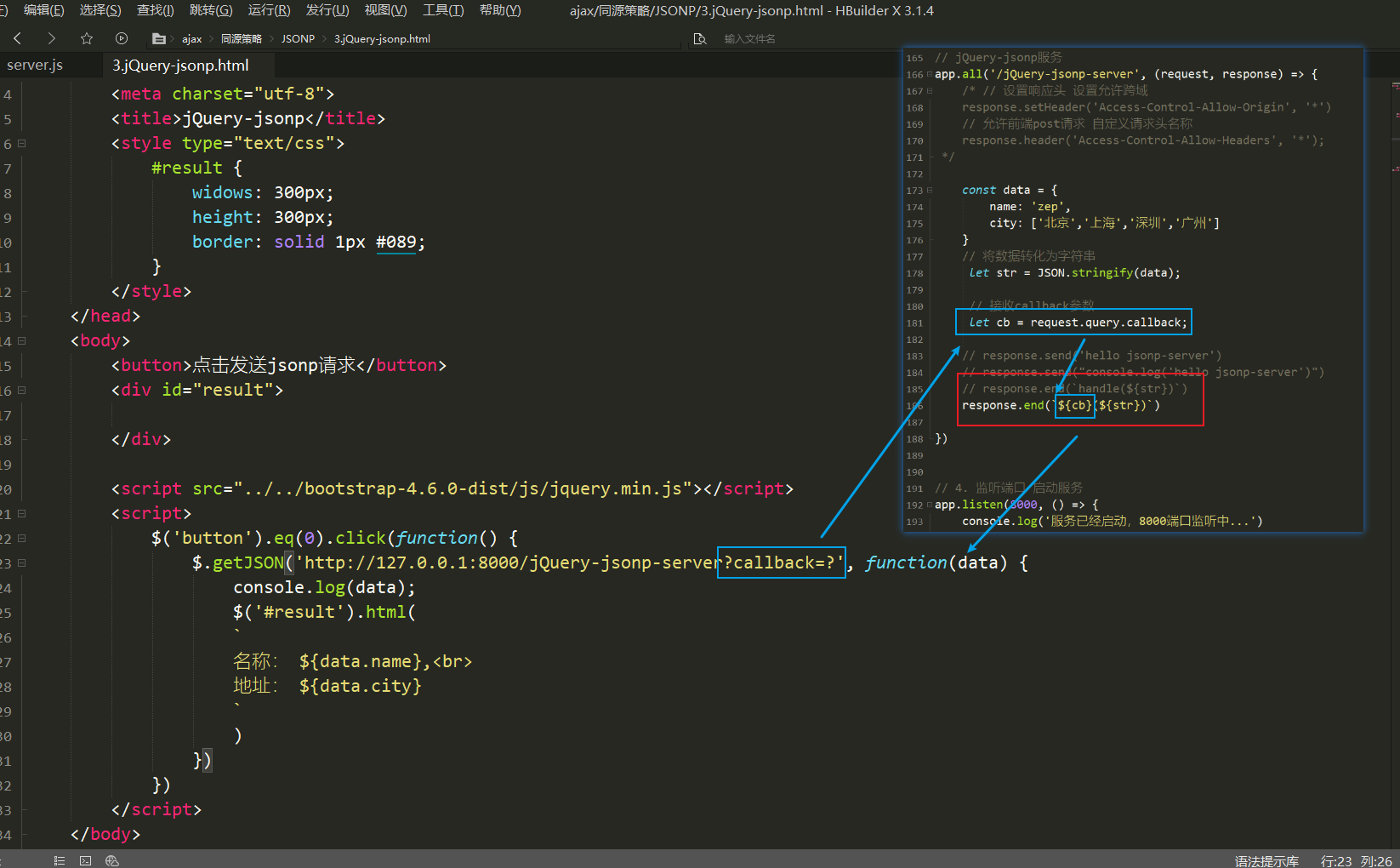Show document outline via status bar list icon
This screenshot has height=868, width=1400.
tap(59, 860)
